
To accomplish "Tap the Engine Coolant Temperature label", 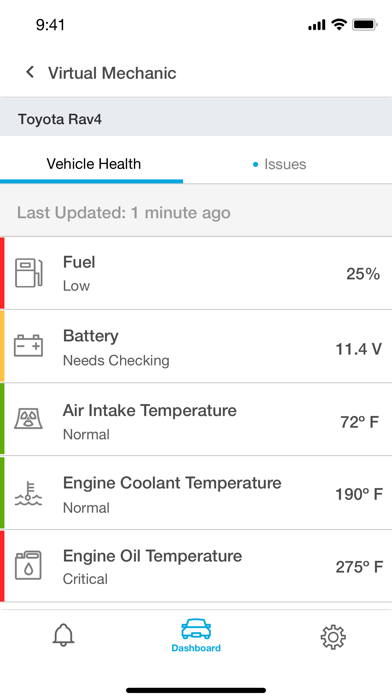I will coord(172,483).
